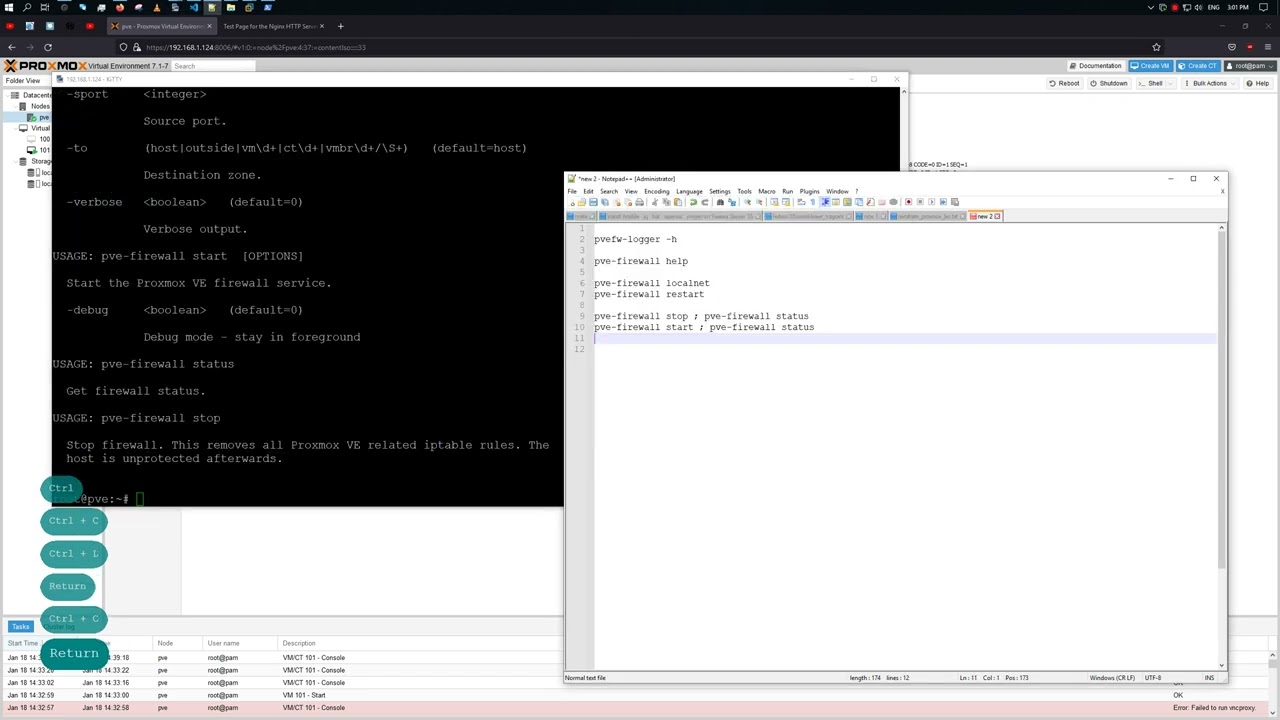Open Notepad++ File menu

click(x=573, y=191)
